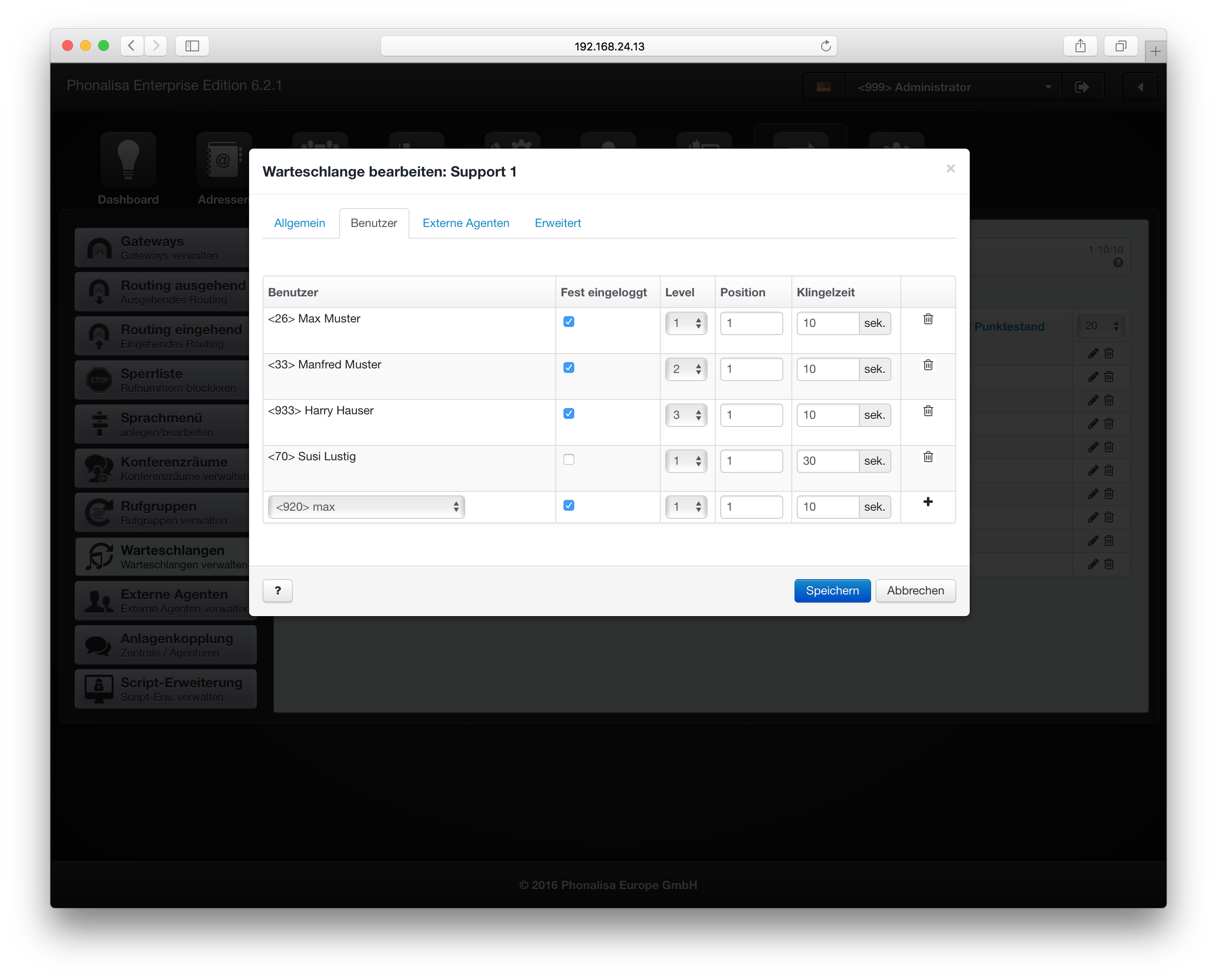This screenshot has width=1217, height=980.
Task: Close the Warteschlange dialog with X
Action: [950, 168]
